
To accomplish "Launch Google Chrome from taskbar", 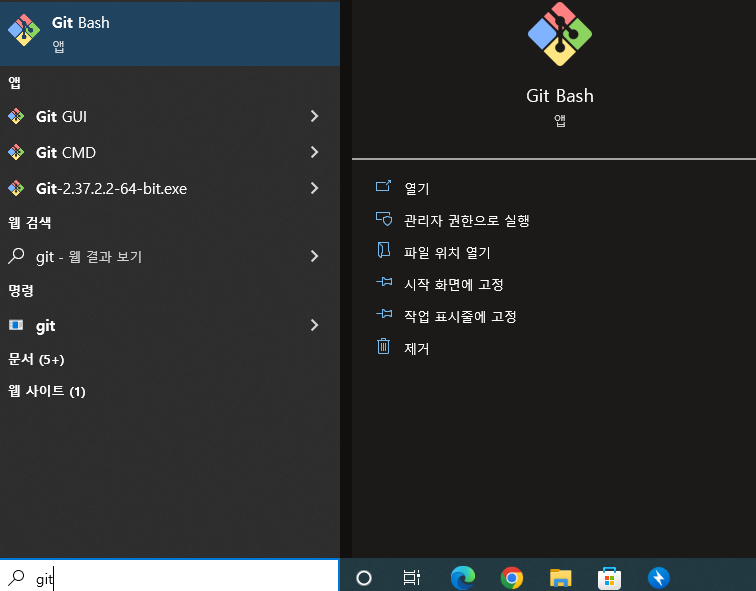I will coord(512,578).
